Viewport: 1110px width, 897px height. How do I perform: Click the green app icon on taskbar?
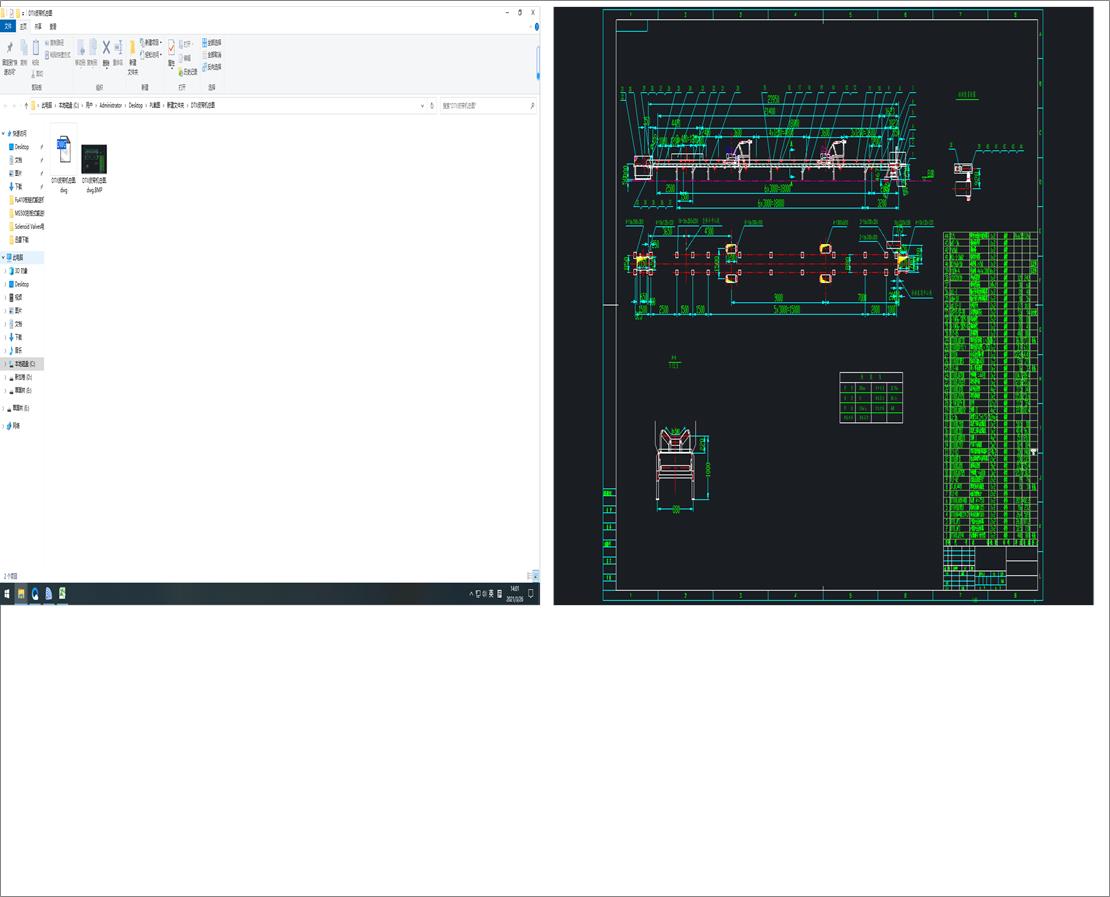[x=62, y=593]
